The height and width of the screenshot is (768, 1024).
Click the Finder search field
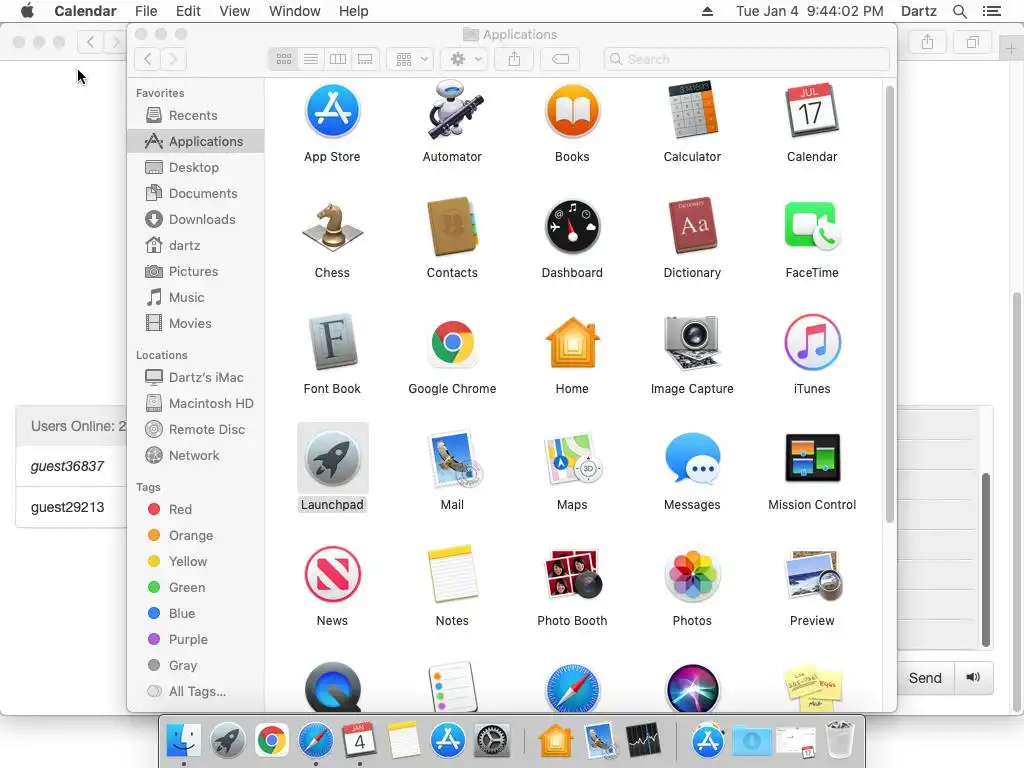pos(746,59)
